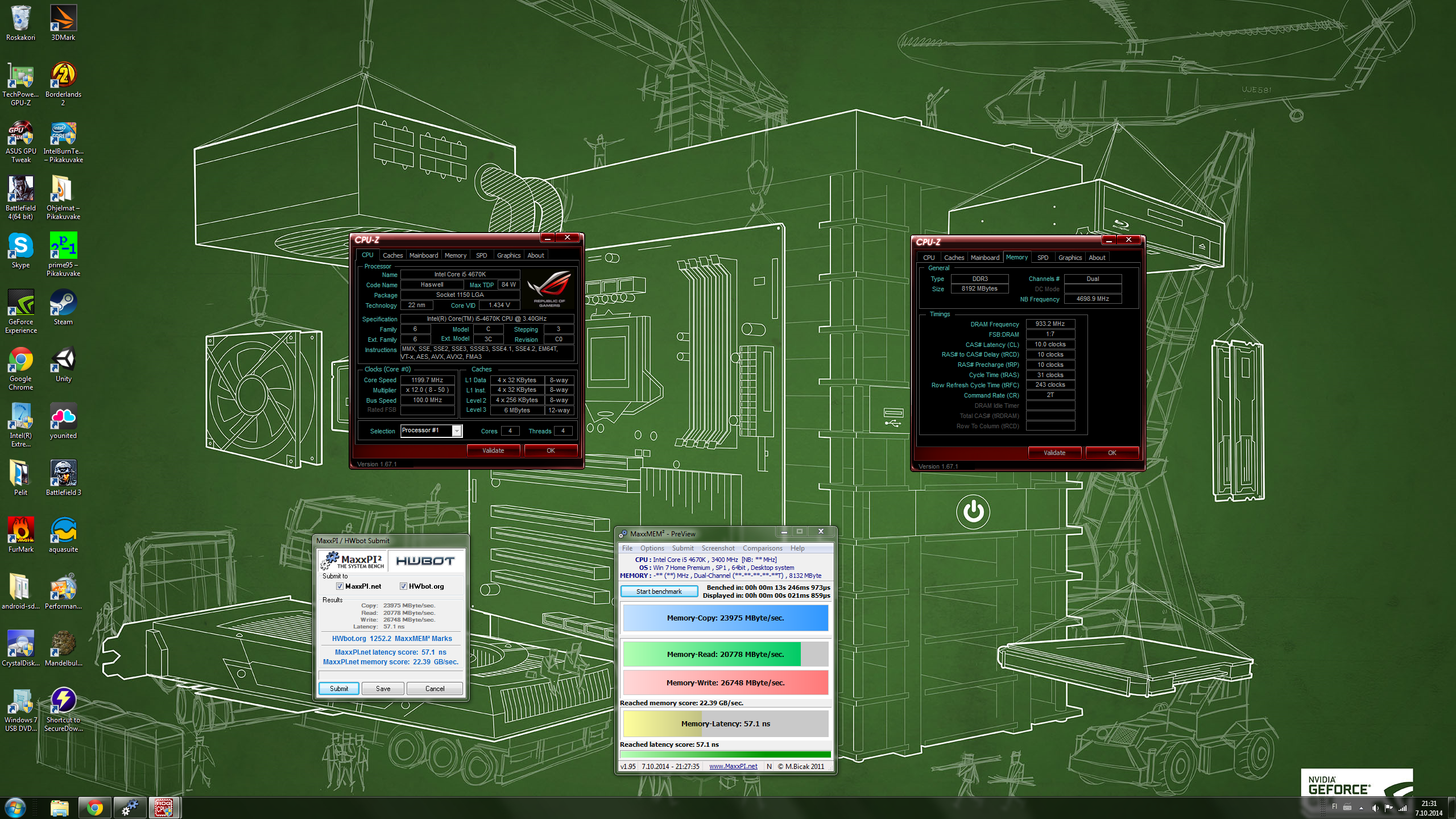Click OK in the right CPU-Z Memory window
1456x819 pixels.
(1112, 453)
